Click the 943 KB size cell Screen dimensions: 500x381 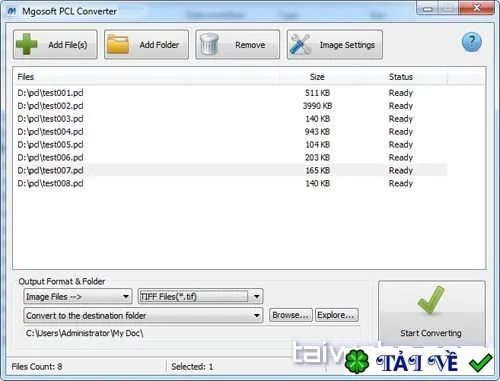(x=318, y=132)
